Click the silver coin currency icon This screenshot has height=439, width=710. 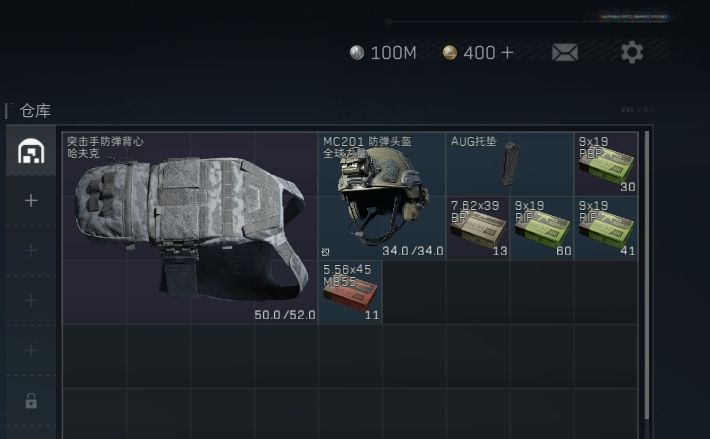click(357, 53)
